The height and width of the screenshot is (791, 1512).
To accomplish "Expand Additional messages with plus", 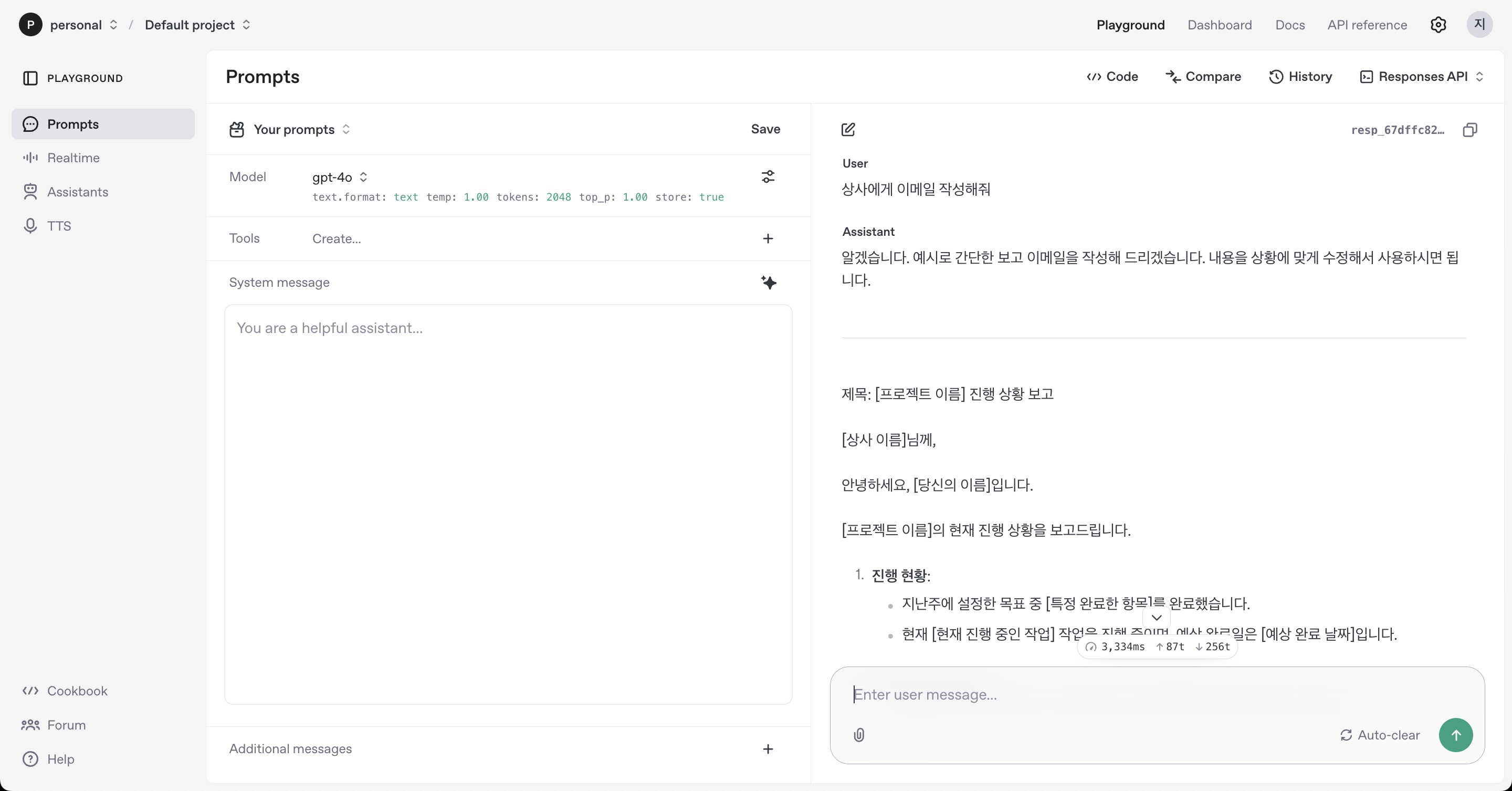I will (x=768, y=749).
